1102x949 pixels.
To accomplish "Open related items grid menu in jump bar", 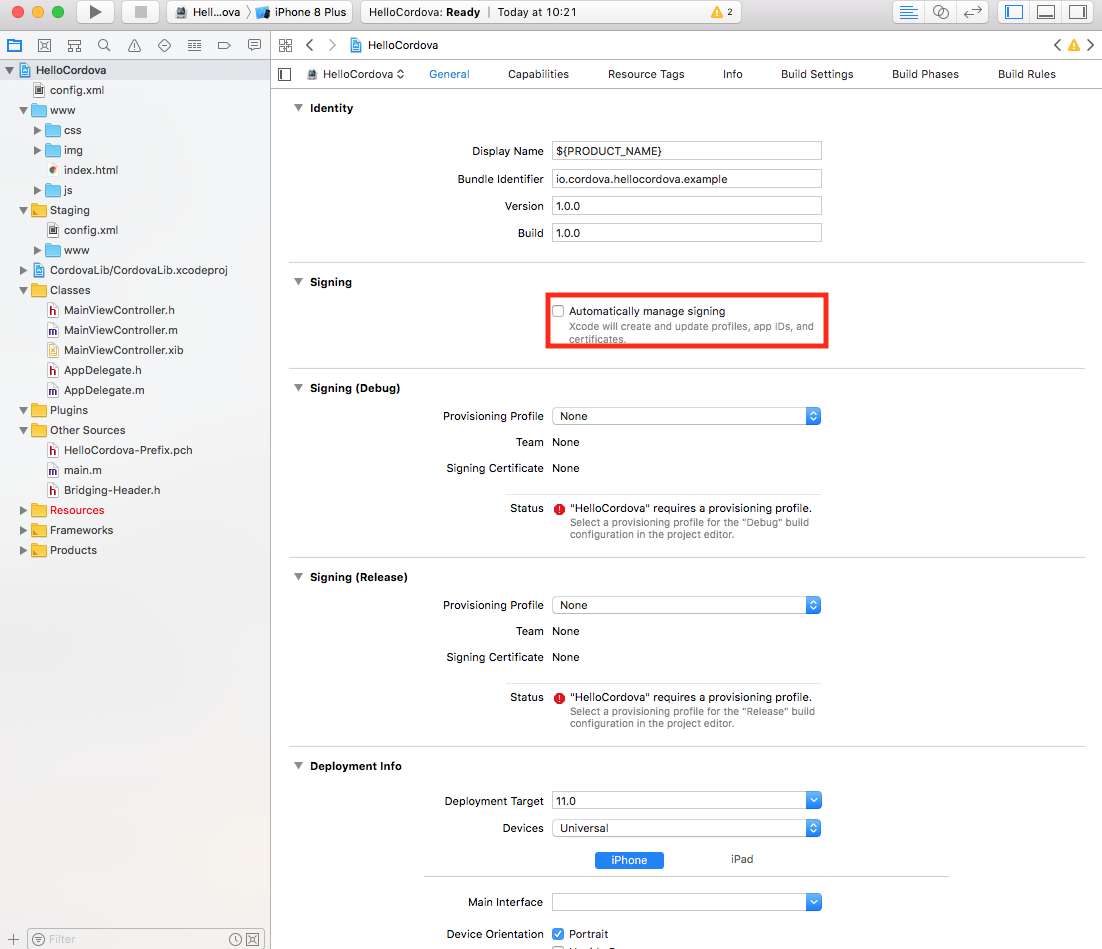I will [285, 46].
